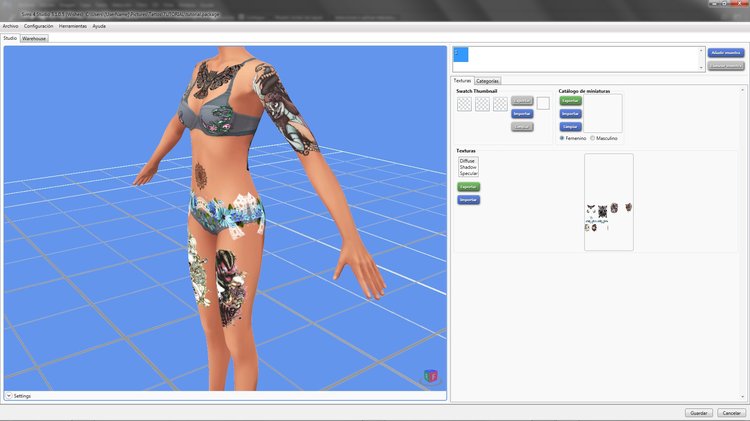Click blue Importar under the Texturas list
This screenshot has width=750, height=421.
pyautogui.click(x=468, y=199)
